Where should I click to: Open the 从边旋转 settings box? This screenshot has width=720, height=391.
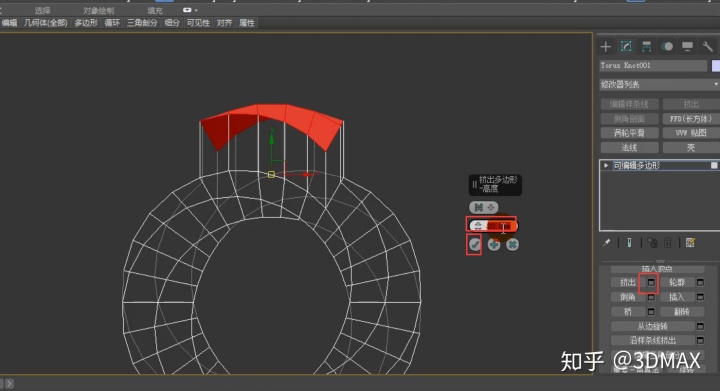pos(700,326)
